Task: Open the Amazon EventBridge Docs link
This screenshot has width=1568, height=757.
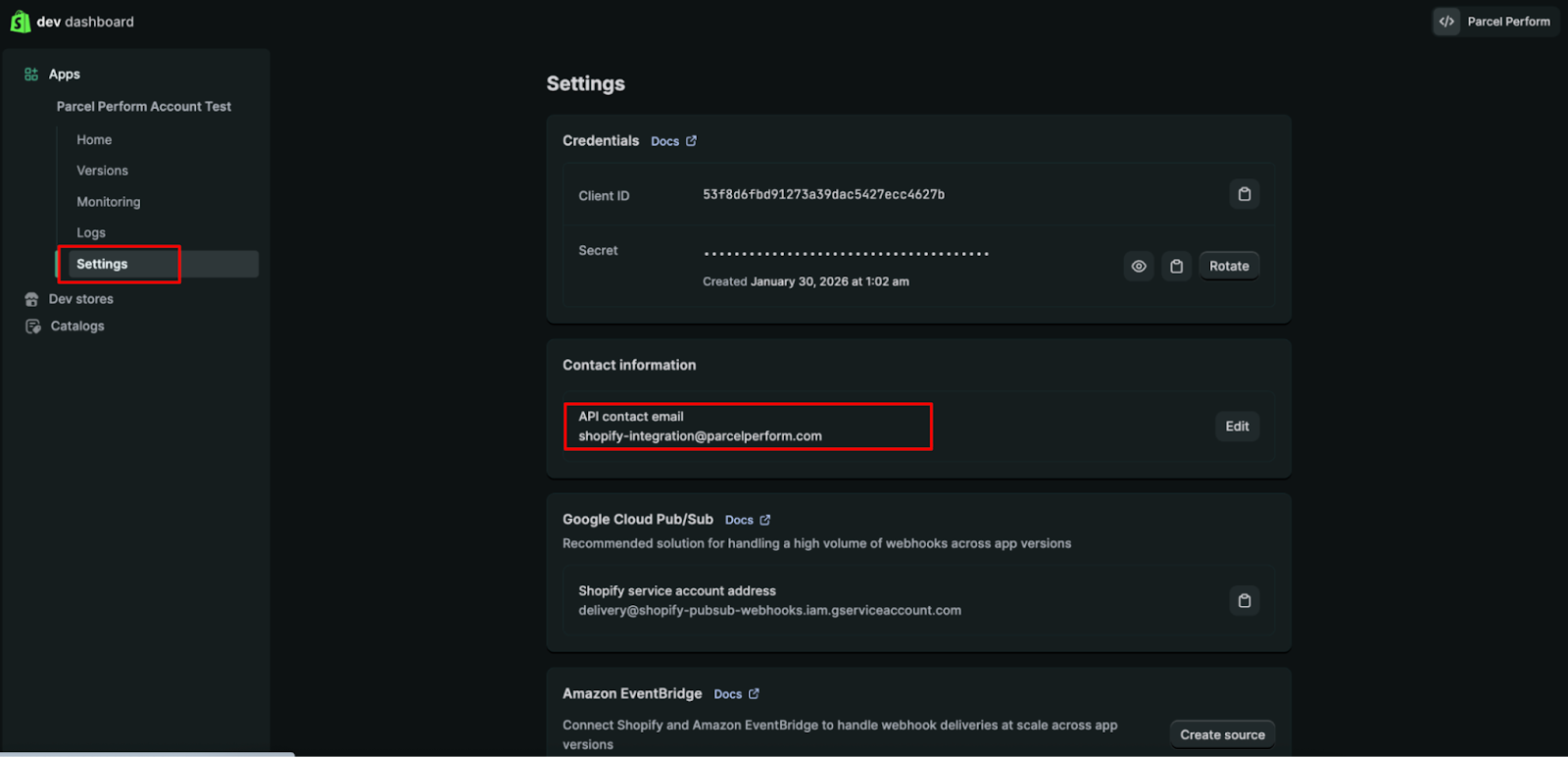Action: 727,694
